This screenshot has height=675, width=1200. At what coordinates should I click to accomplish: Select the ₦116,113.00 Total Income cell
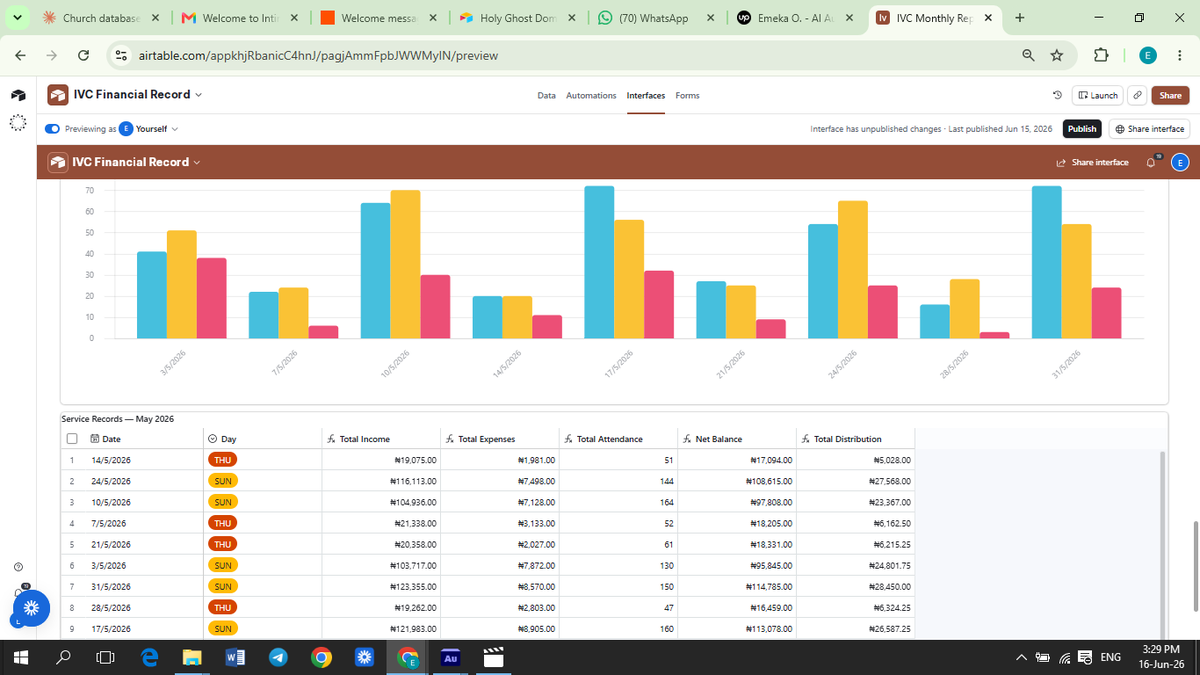pos(381,481)
